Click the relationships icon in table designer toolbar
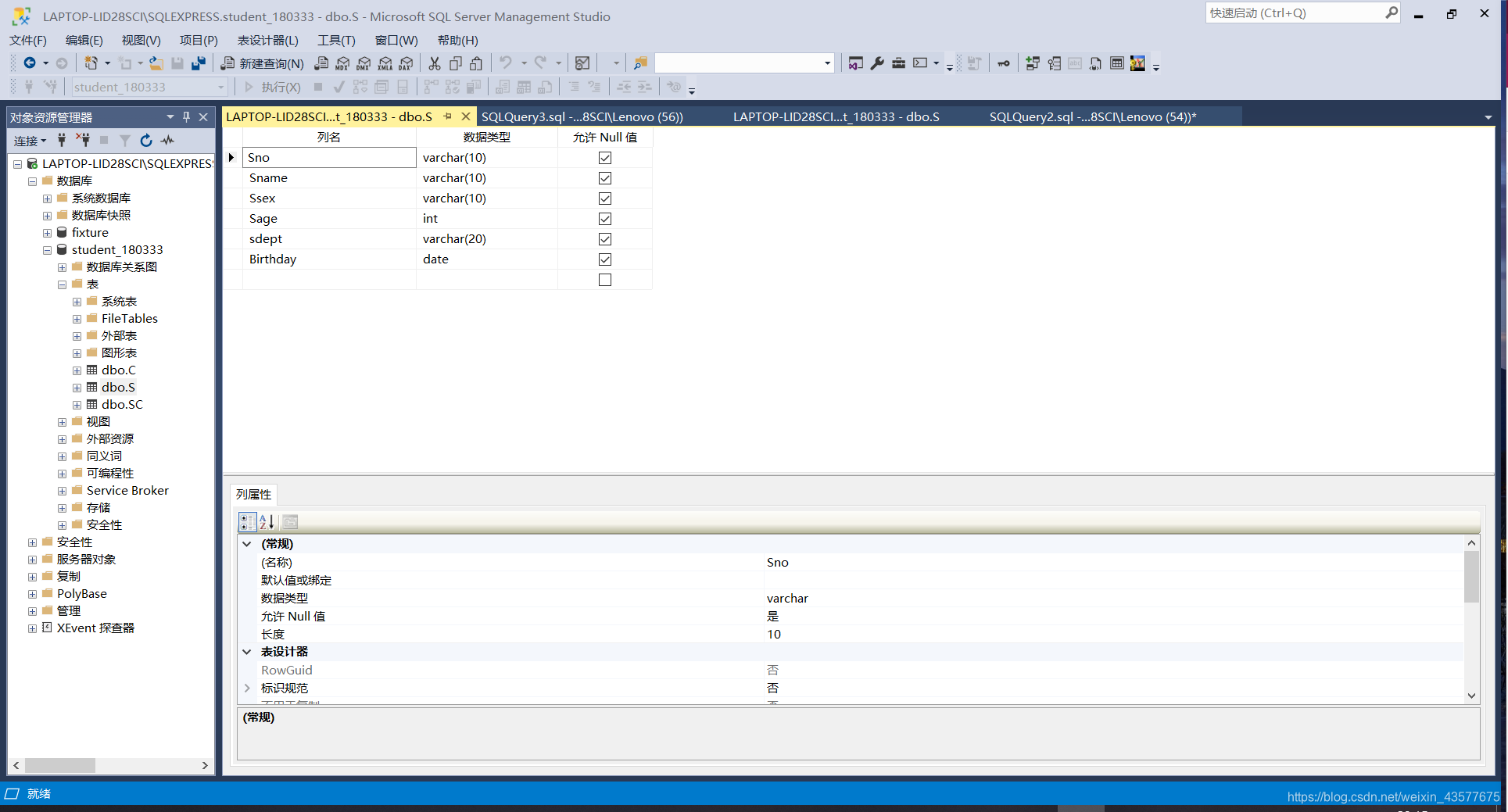Screen dimensions: 1508x812 (x=1033, y=63)
